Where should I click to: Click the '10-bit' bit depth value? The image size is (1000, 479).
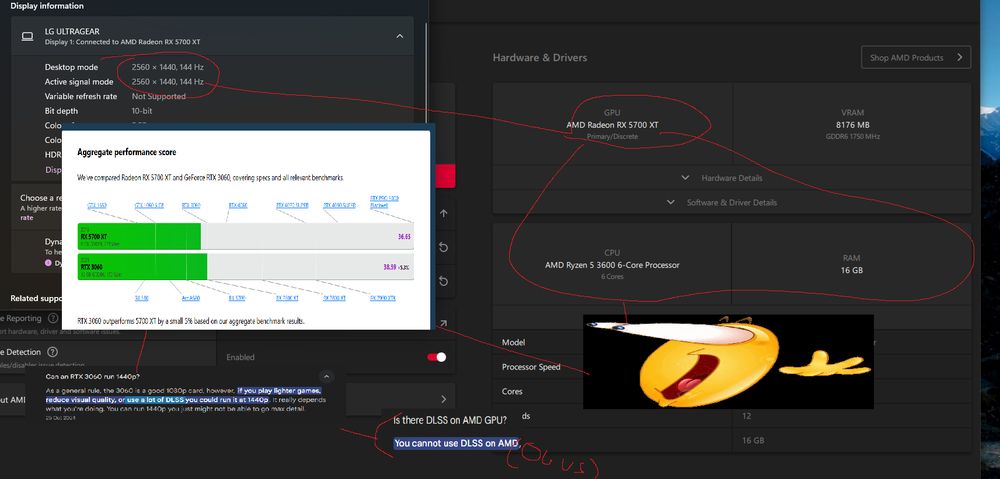point(142,111)
